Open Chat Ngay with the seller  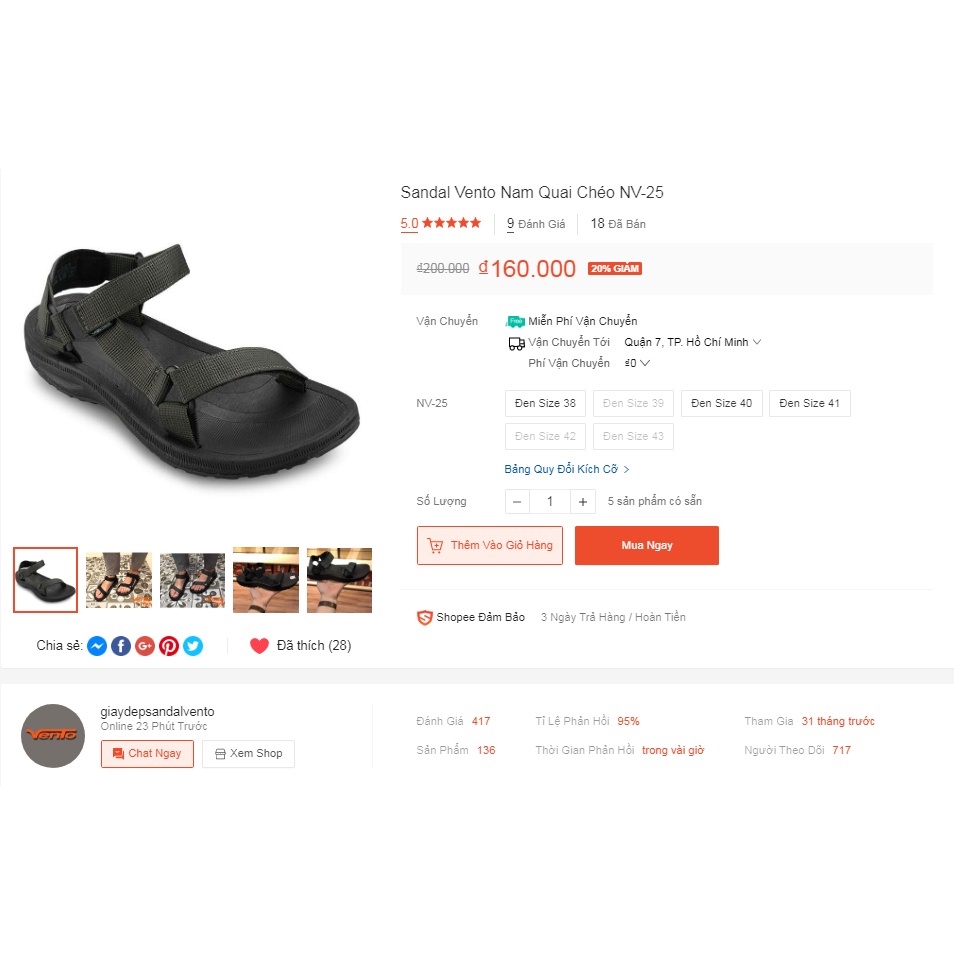point(147,754)
